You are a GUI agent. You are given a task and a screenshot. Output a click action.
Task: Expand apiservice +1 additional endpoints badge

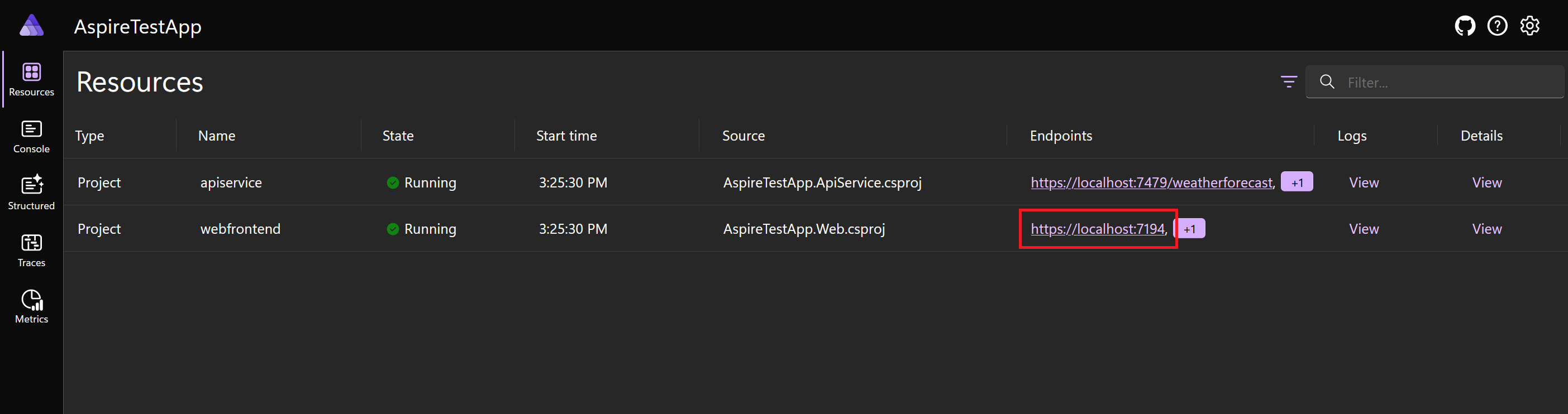coord(1297,182)
